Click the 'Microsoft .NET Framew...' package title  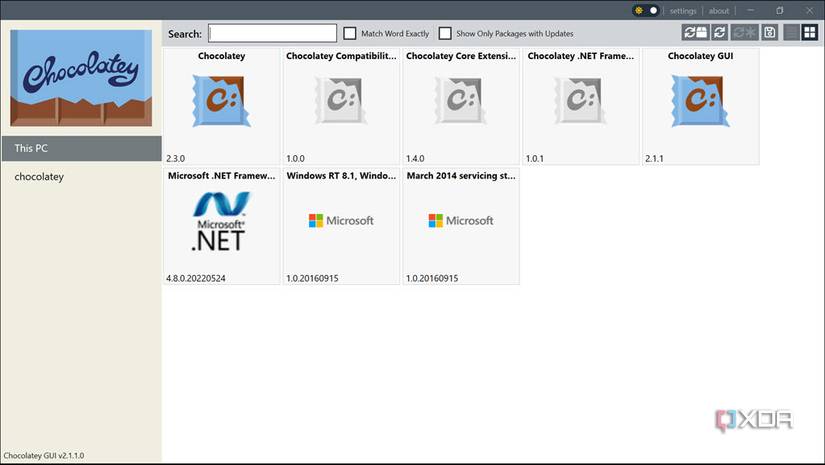pos(222,176)
